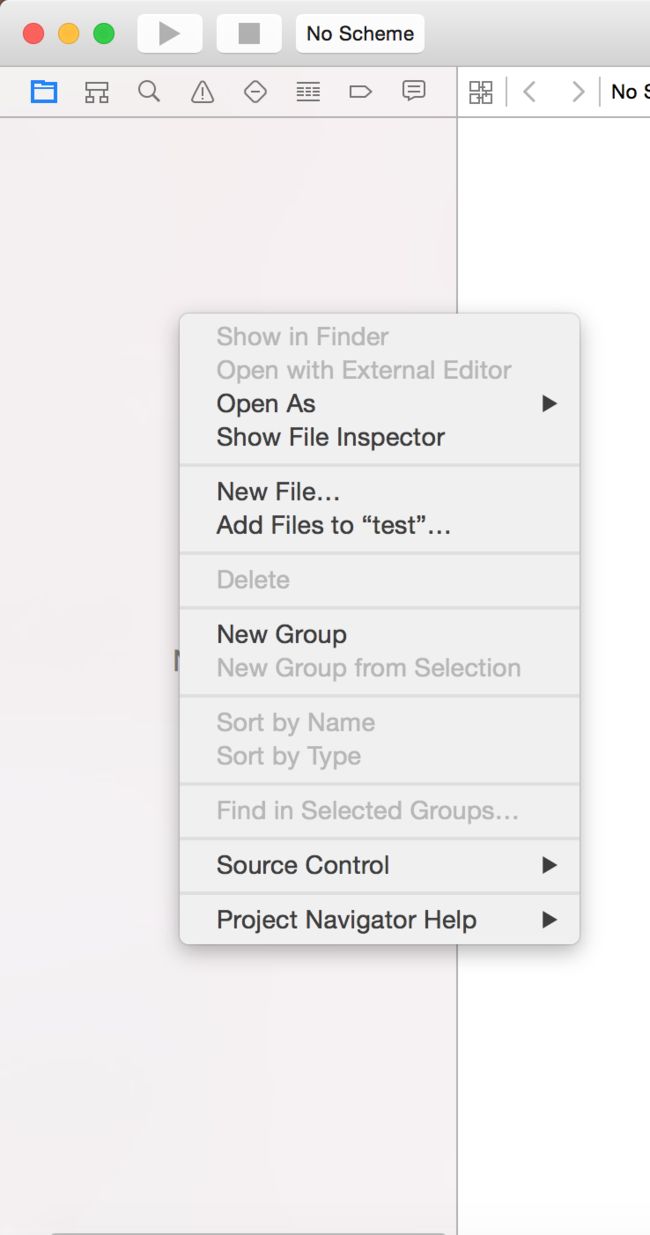This screenshot has width=650, height=1235.
Task: Run the project with Play button
Action: pyautogui.click(x=170, y=33)
